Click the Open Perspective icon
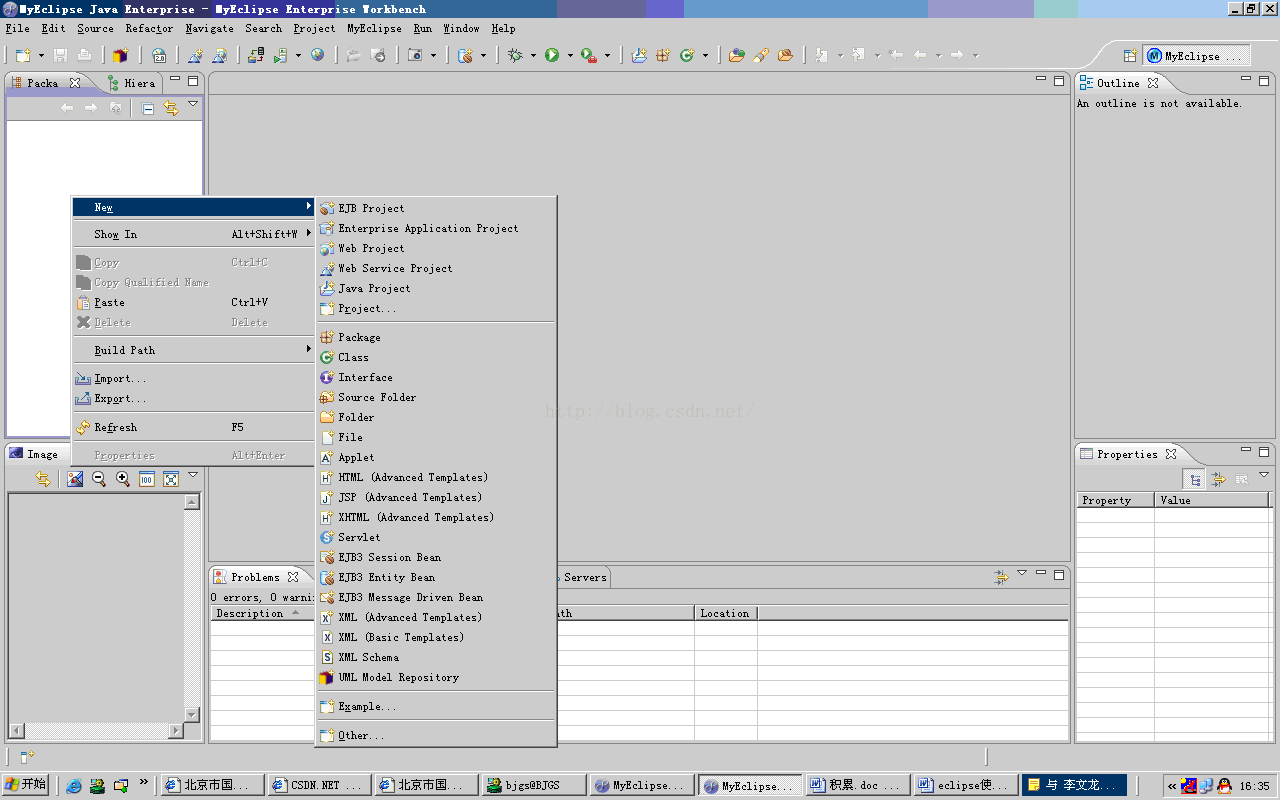This screenshot has height=800, width=1280. tap(1130, 56)
